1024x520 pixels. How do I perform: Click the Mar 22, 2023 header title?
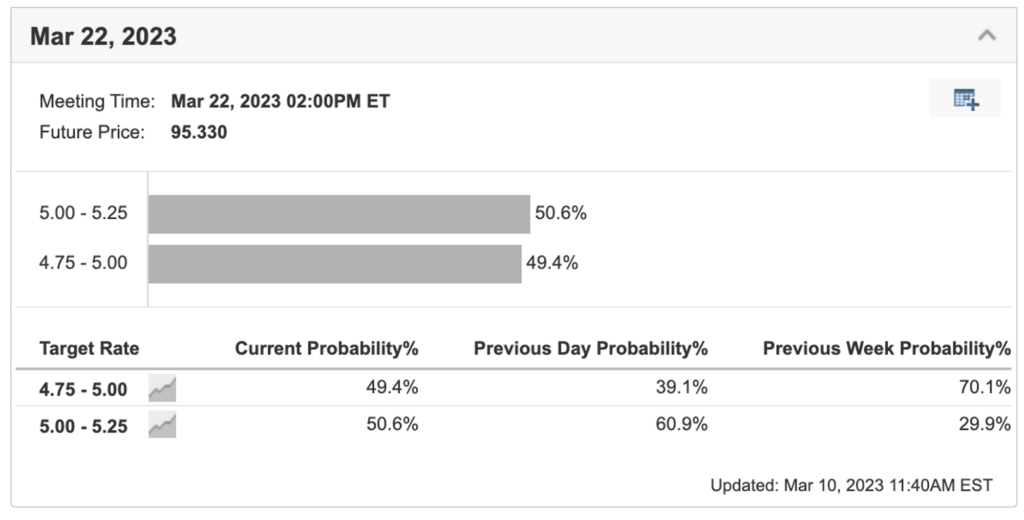103,37
